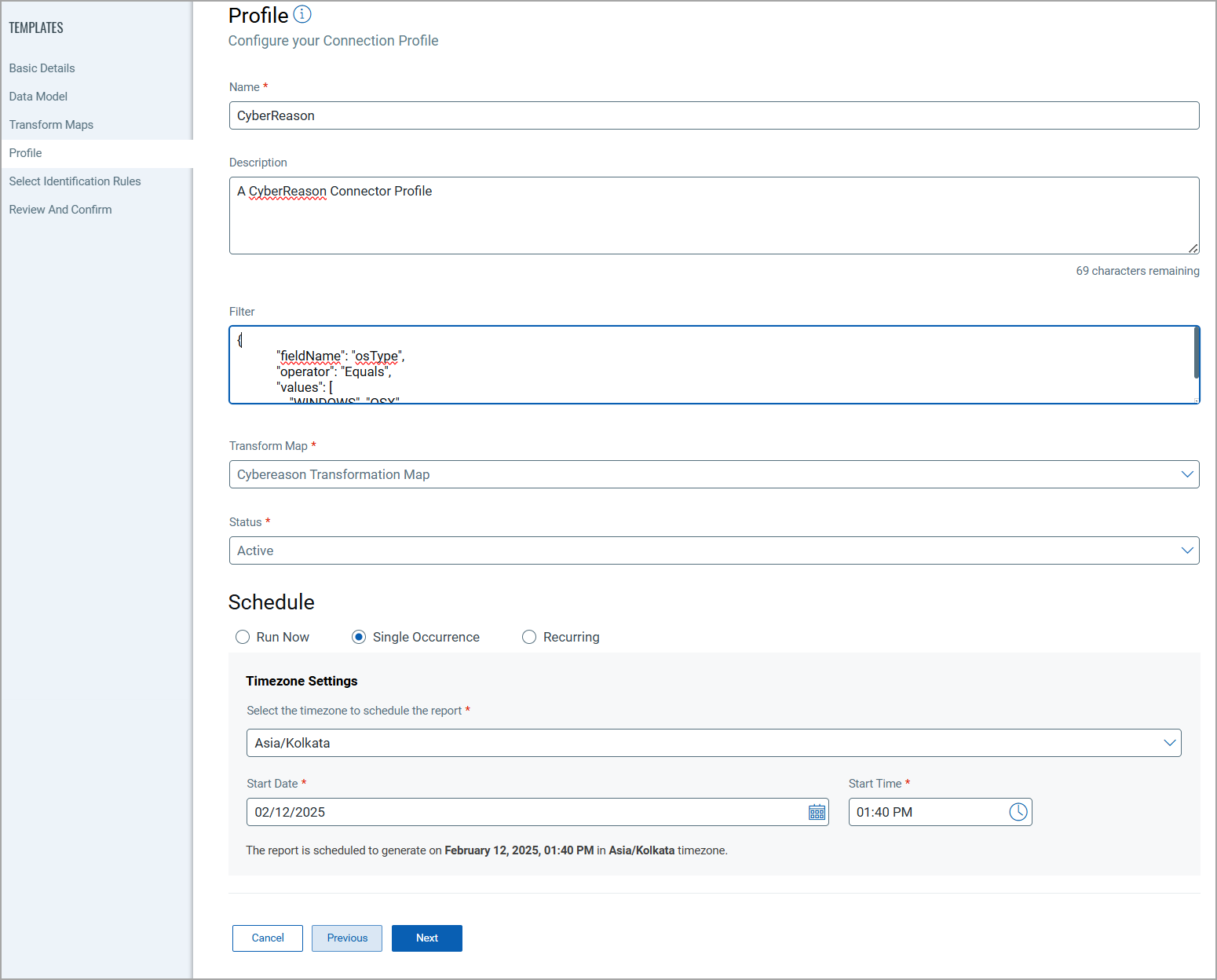This screenshot has width=1217, height=980.
Task: Click the Profile info icon
Action: pos(302,14)
